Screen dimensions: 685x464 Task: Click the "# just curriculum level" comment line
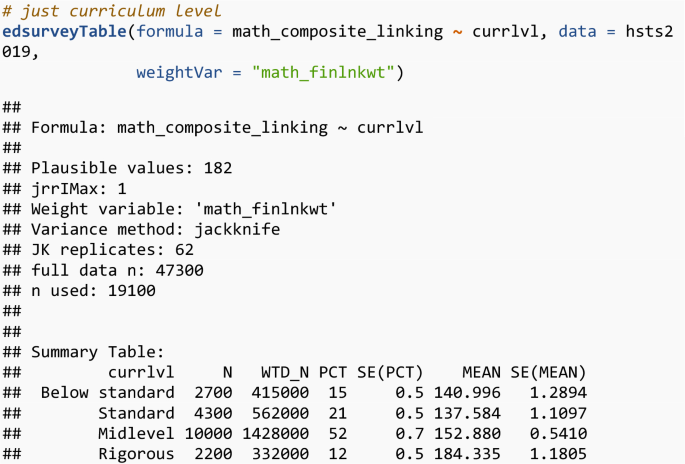[112, 11]
